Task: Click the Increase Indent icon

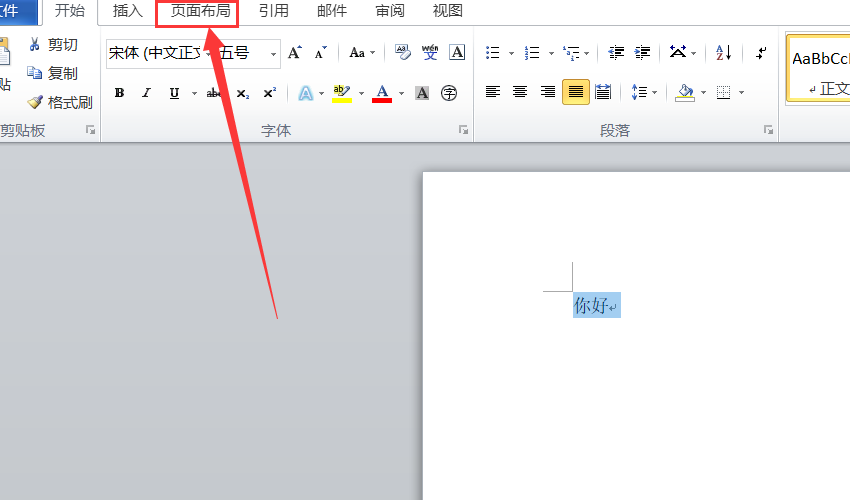Action: coord(642,53)
